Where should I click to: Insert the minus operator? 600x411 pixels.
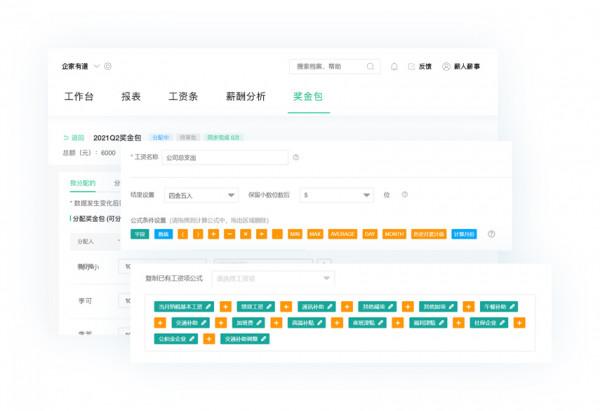tap(229, 234)
